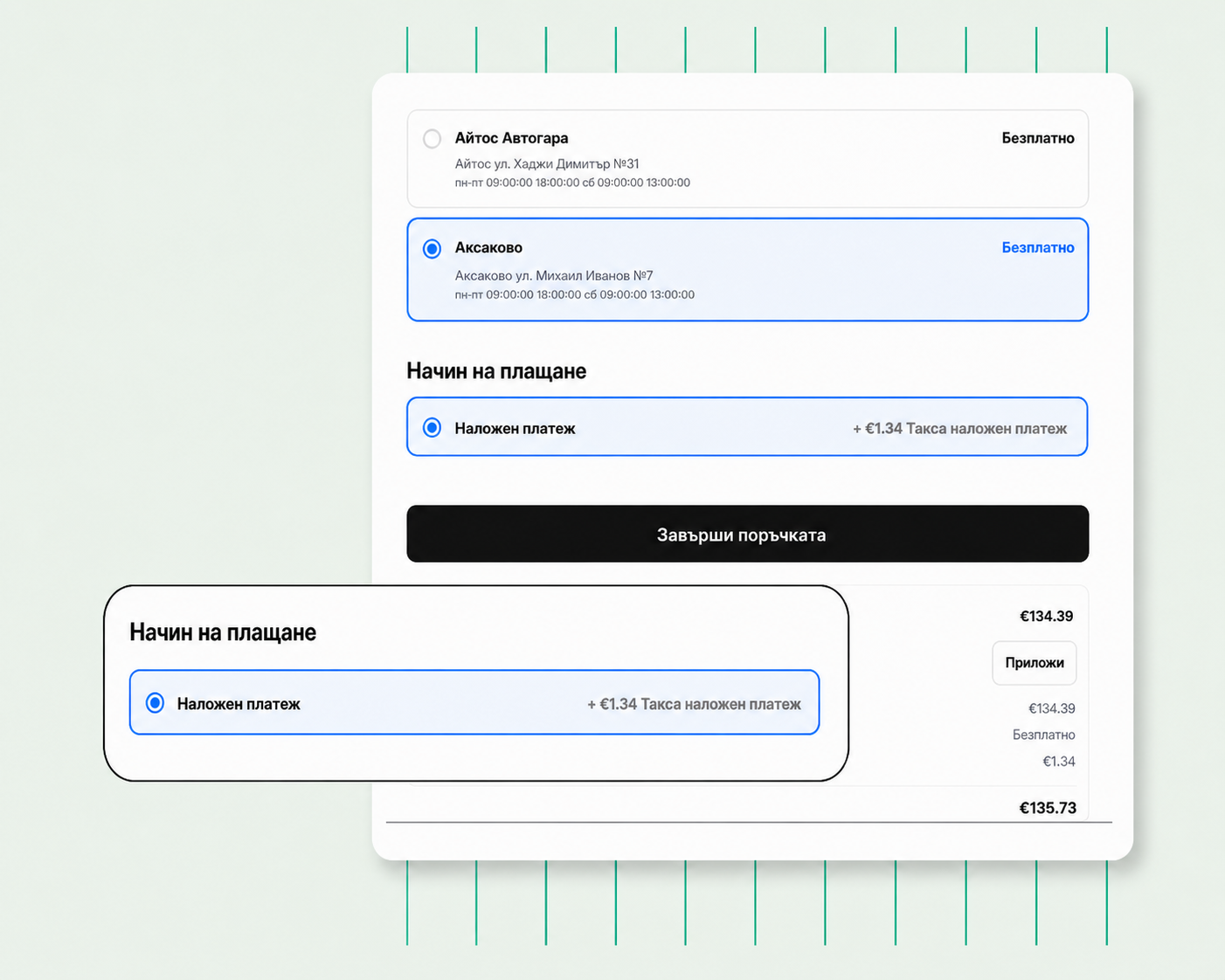
Task: Click the total amount €135.73
Action: coord(1048,808)
